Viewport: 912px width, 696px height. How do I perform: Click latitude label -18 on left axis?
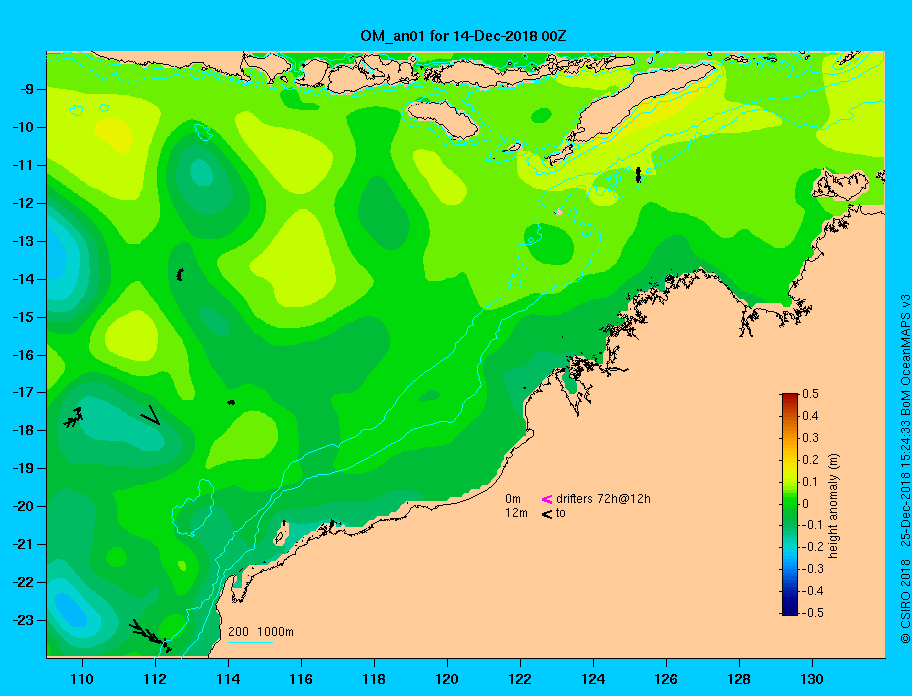pos(22,430)
